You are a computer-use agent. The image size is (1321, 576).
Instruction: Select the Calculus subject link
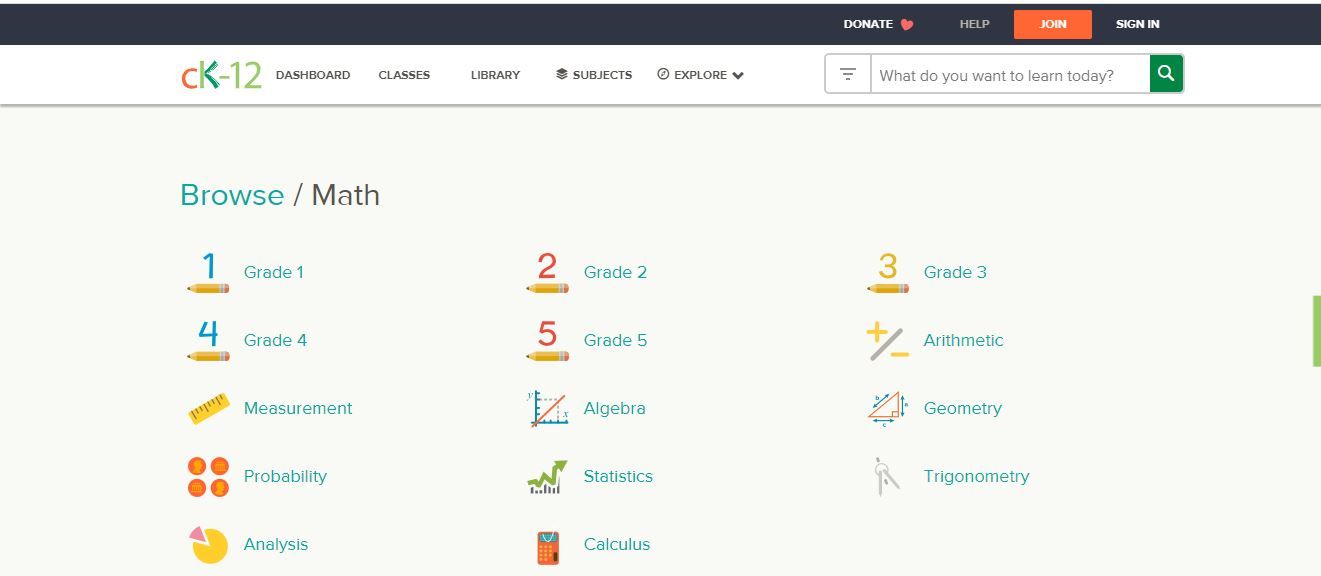coord(617,544)
